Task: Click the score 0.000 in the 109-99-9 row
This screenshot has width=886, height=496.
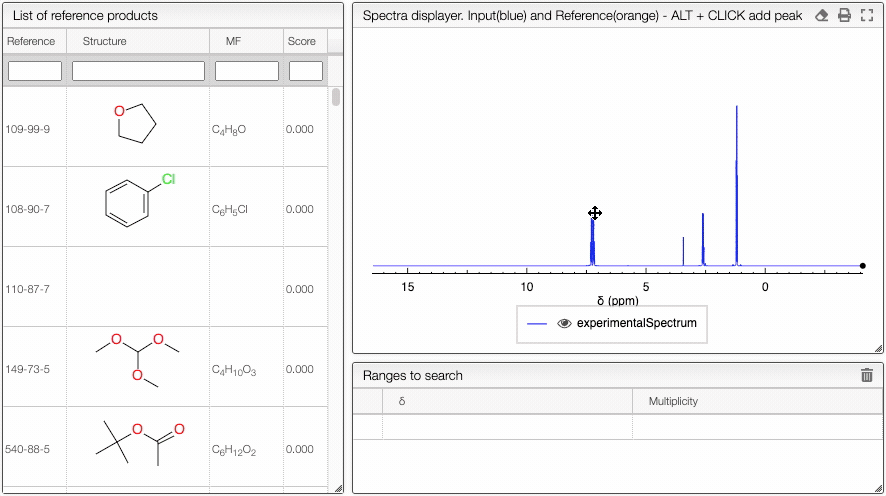Action: pos(299,129)
